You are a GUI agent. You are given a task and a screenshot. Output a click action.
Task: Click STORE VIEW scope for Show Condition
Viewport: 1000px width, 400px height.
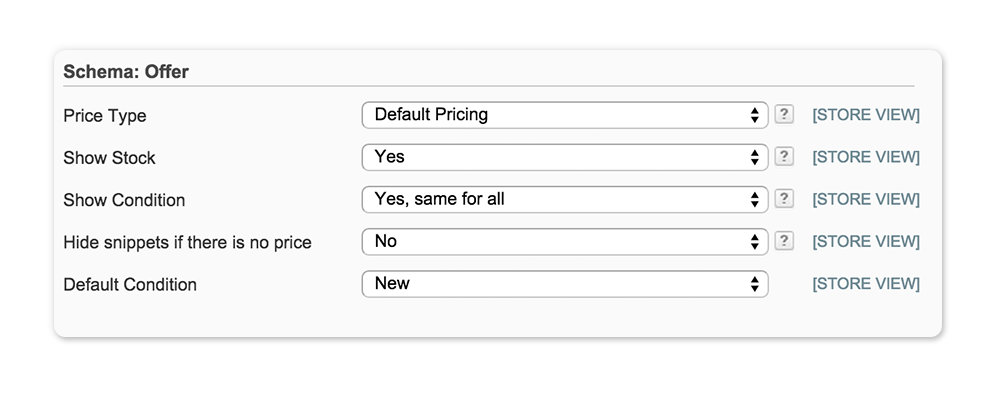pos(866,199)
